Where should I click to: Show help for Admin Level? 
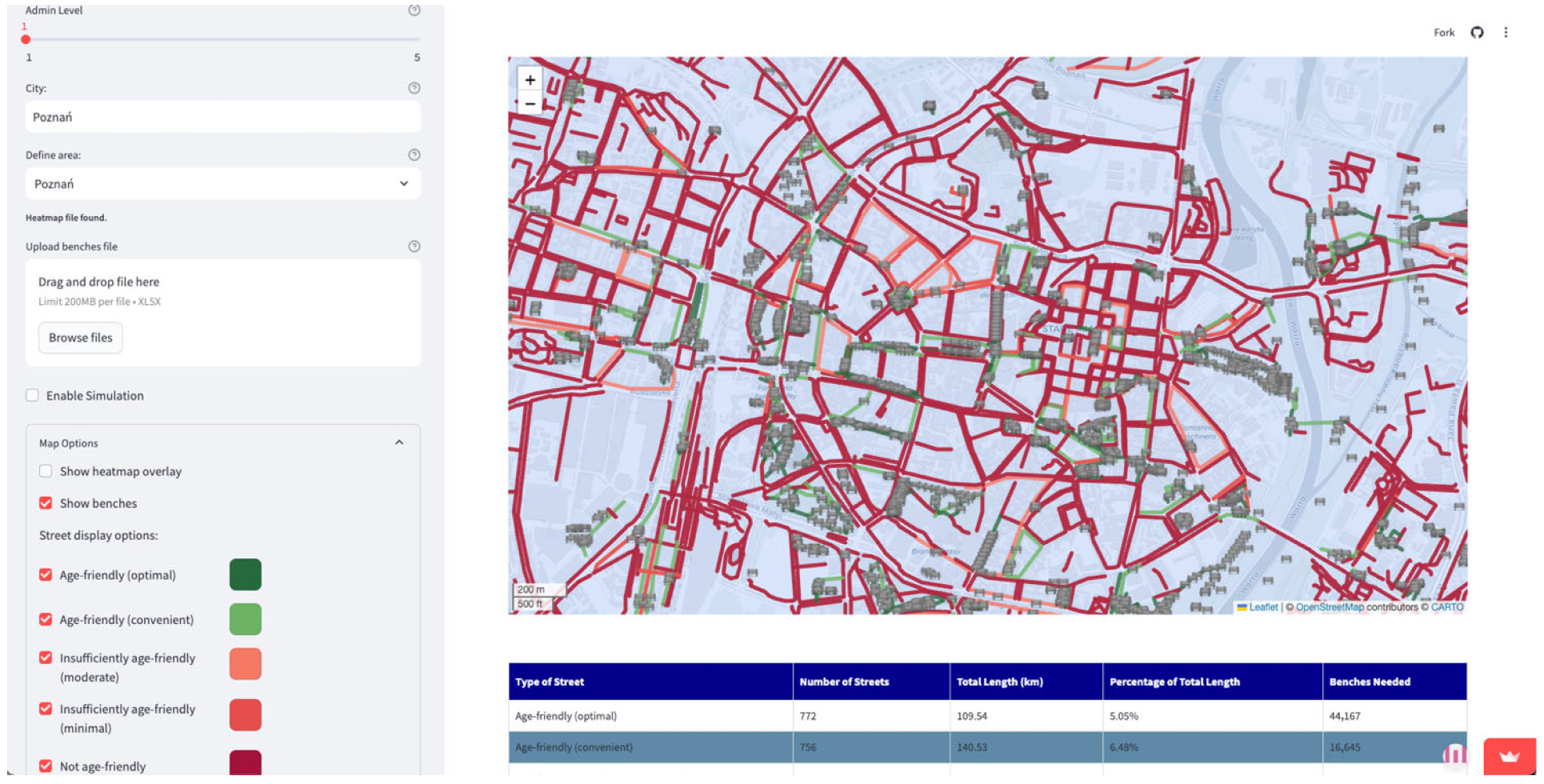414,10
